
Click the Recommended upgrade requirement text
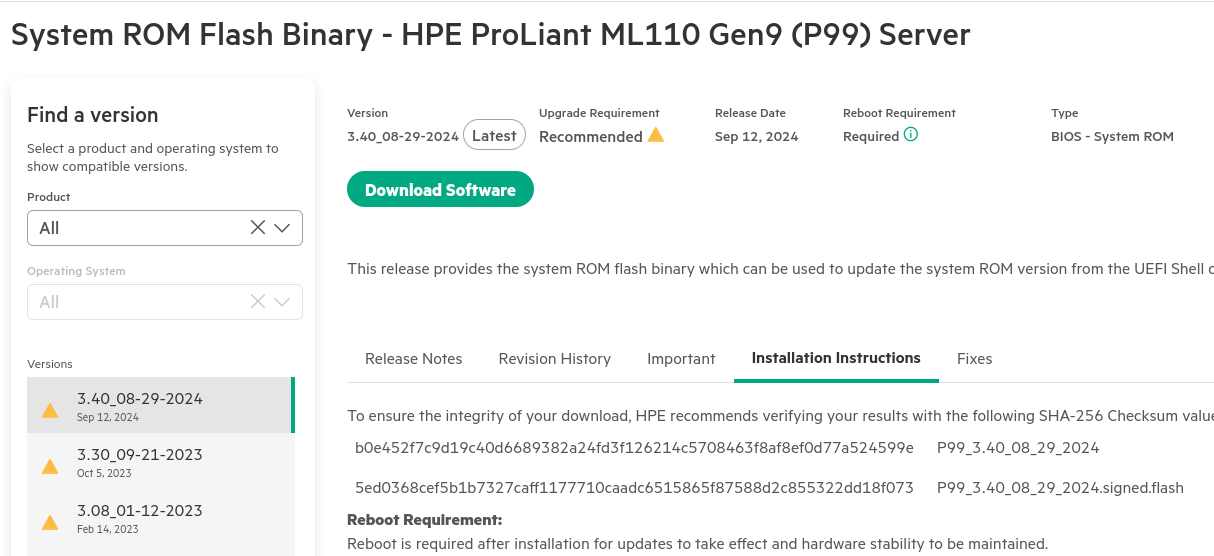(x=591, y=136)
